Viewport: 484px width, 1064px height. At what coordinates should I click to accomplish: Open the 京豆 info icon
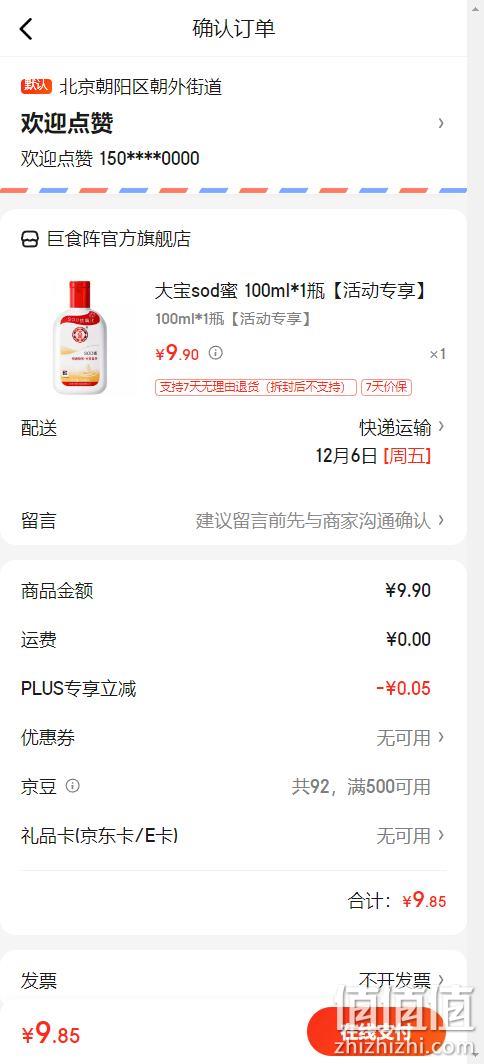(73, 786)
